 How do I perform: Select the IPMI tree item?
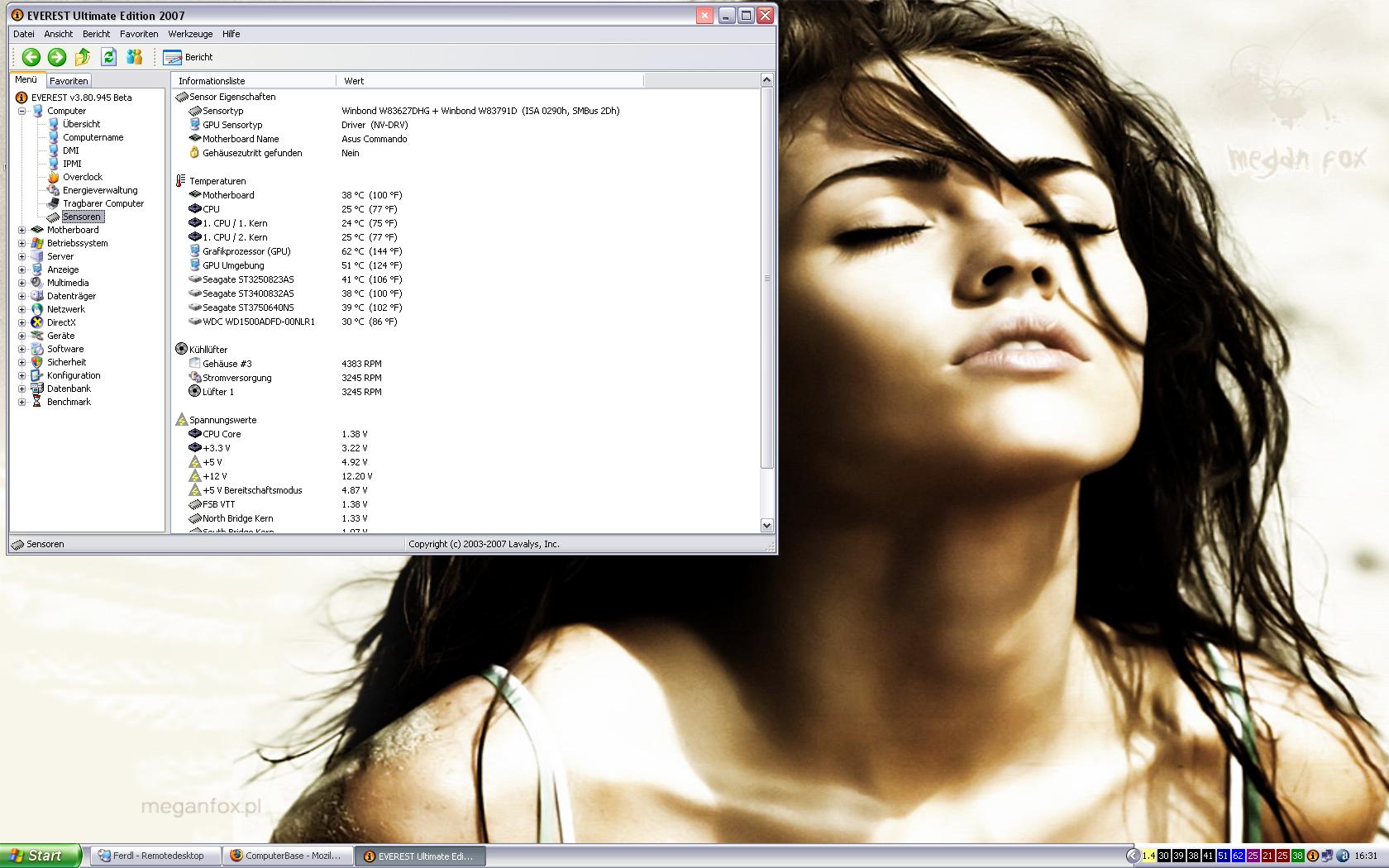(x=72, y=164)
